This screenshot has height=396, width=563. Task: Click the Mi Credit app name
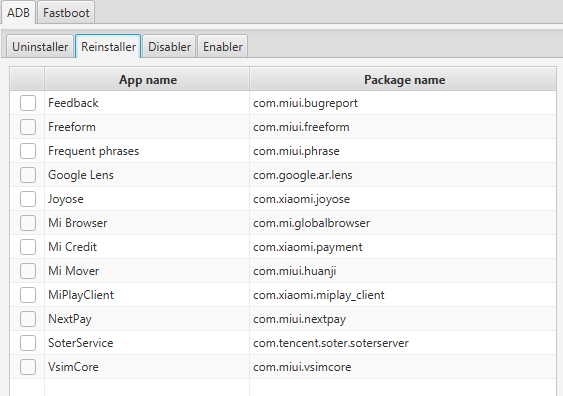[x=73, y=247]
